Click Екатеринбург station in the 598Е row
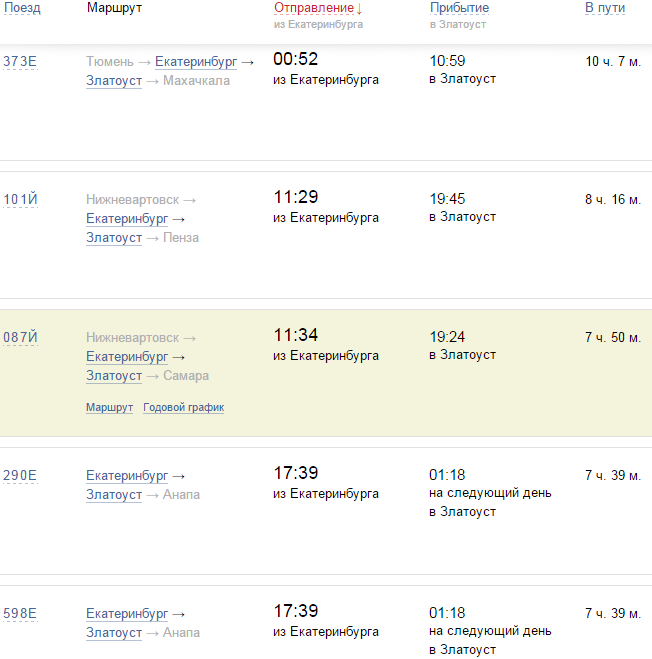652x659 pixels. 128,613
